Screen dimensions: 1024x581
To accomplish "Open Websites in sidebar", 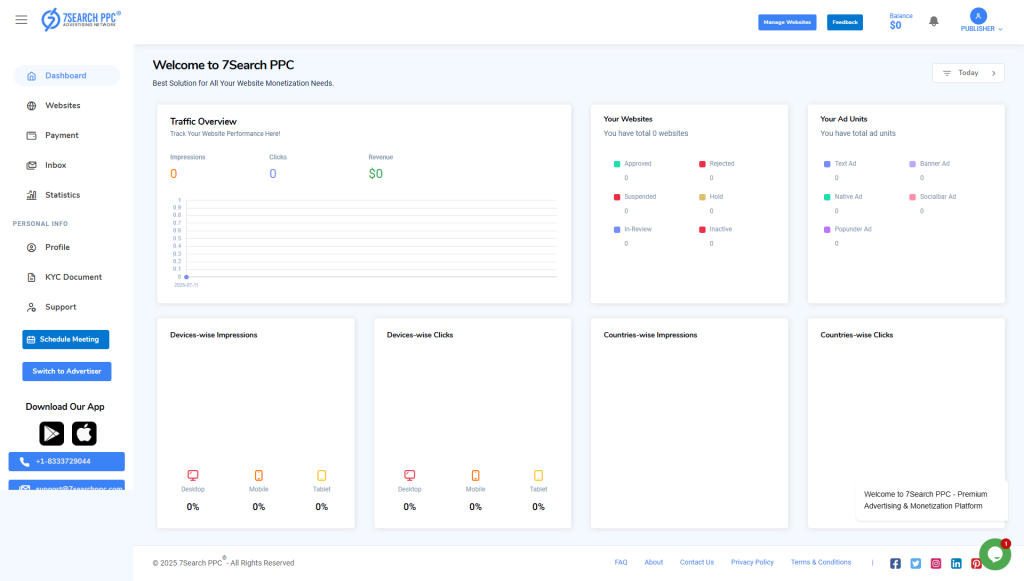I will 63,106.
